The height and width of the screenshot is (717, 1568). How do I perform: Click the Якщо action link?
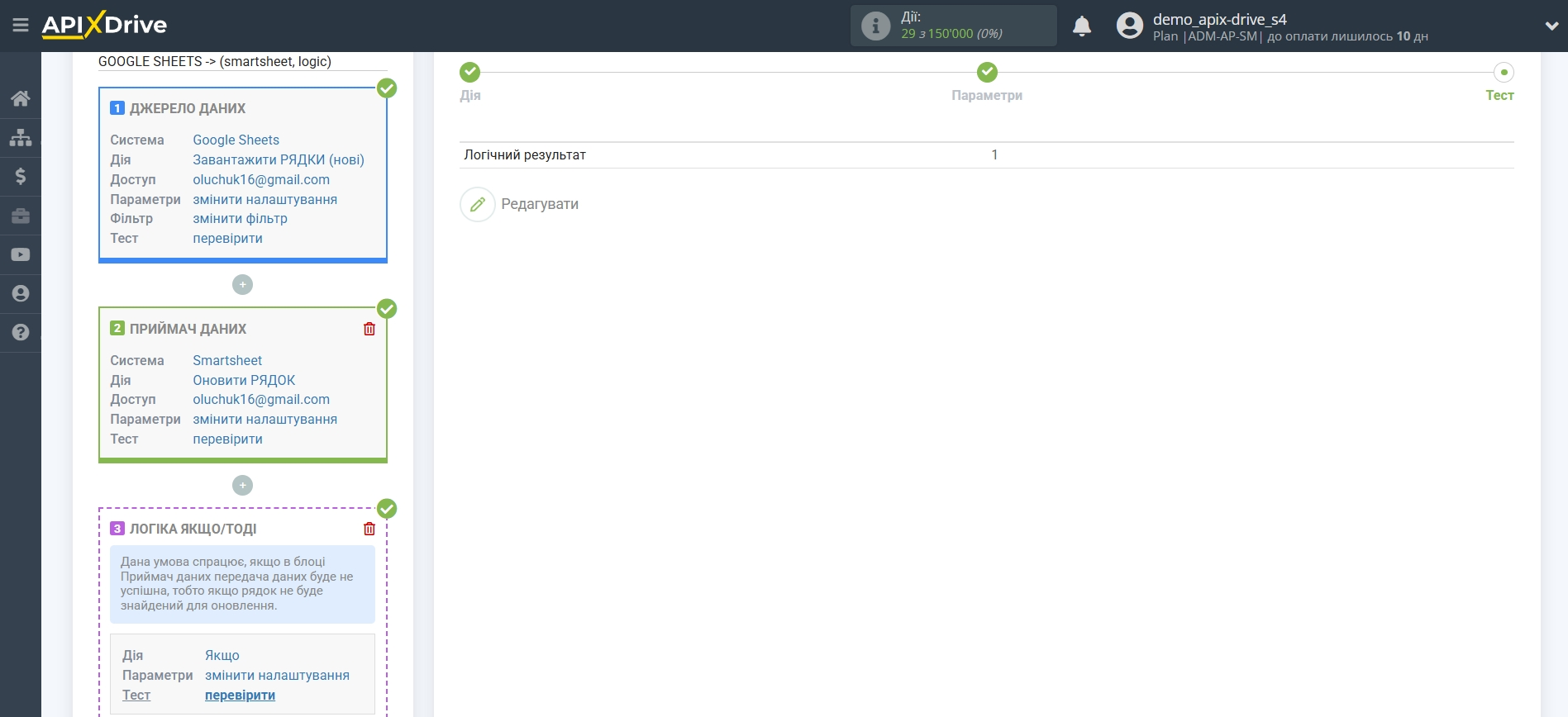(222, 655)
